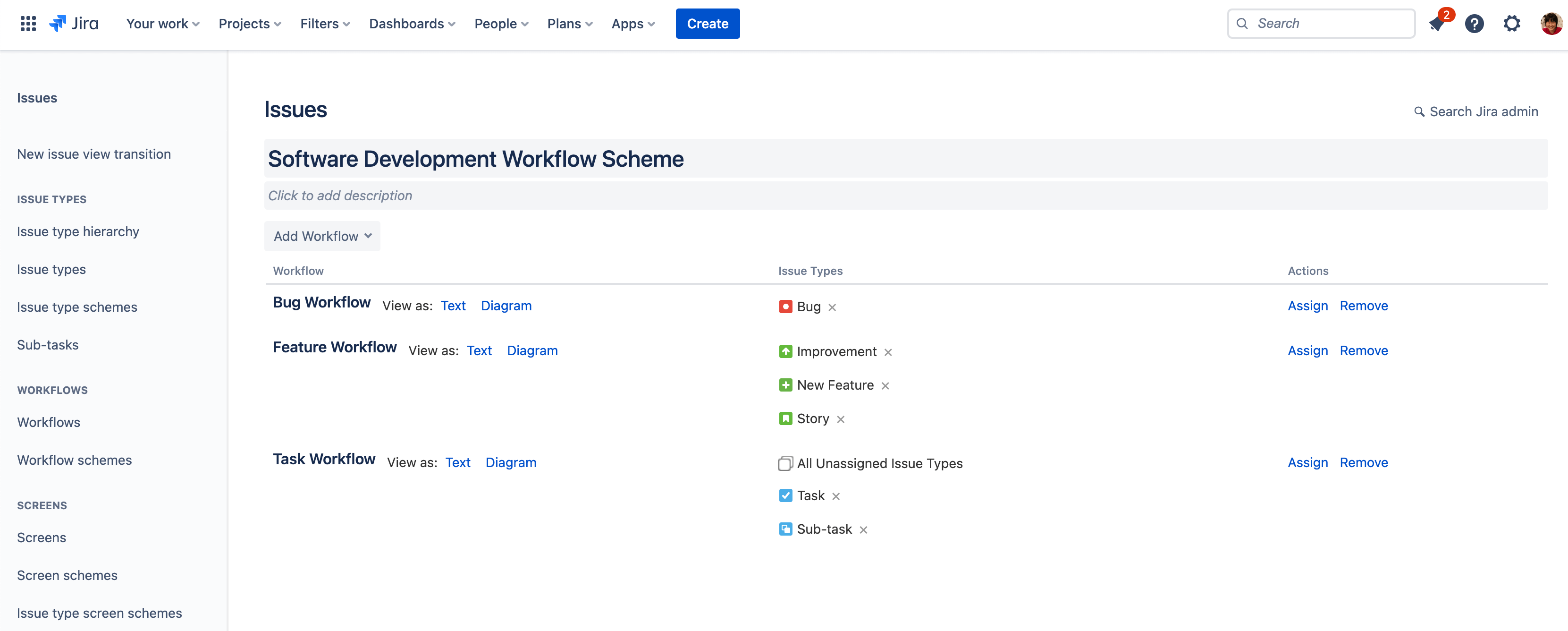This screenshot has height=631, width=1568.
Task: Remove Bug from Bug Workflow
Action: click(x=833, y=306)
